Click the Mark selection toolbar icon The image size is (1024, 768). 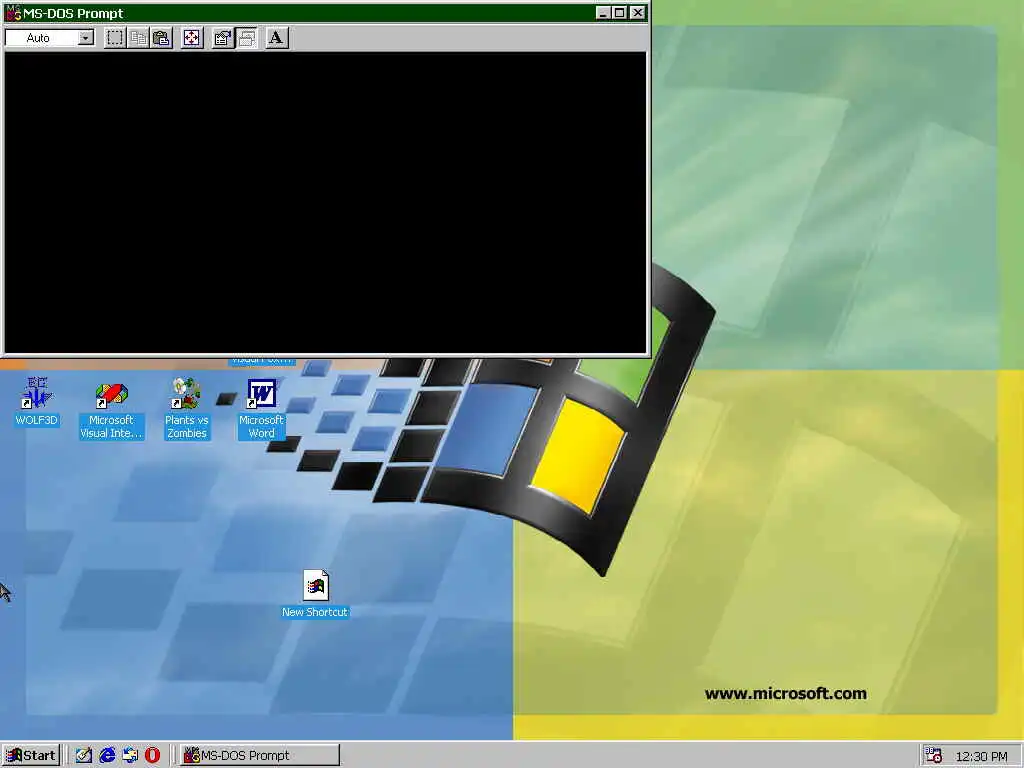[115, 38]
